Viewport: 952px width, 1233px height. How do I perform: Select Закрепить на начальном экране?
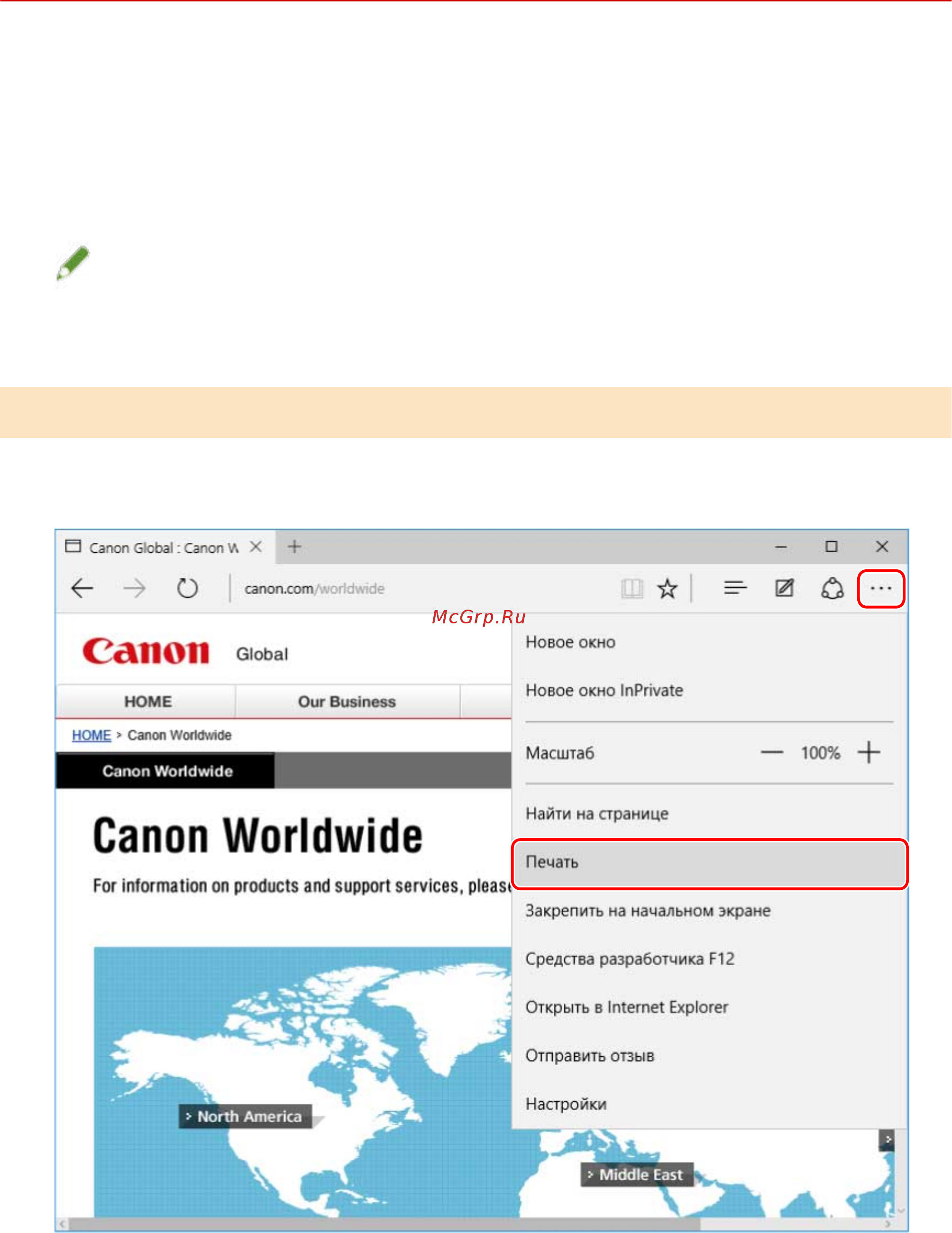pyautogui.click(x=709, y=911)
